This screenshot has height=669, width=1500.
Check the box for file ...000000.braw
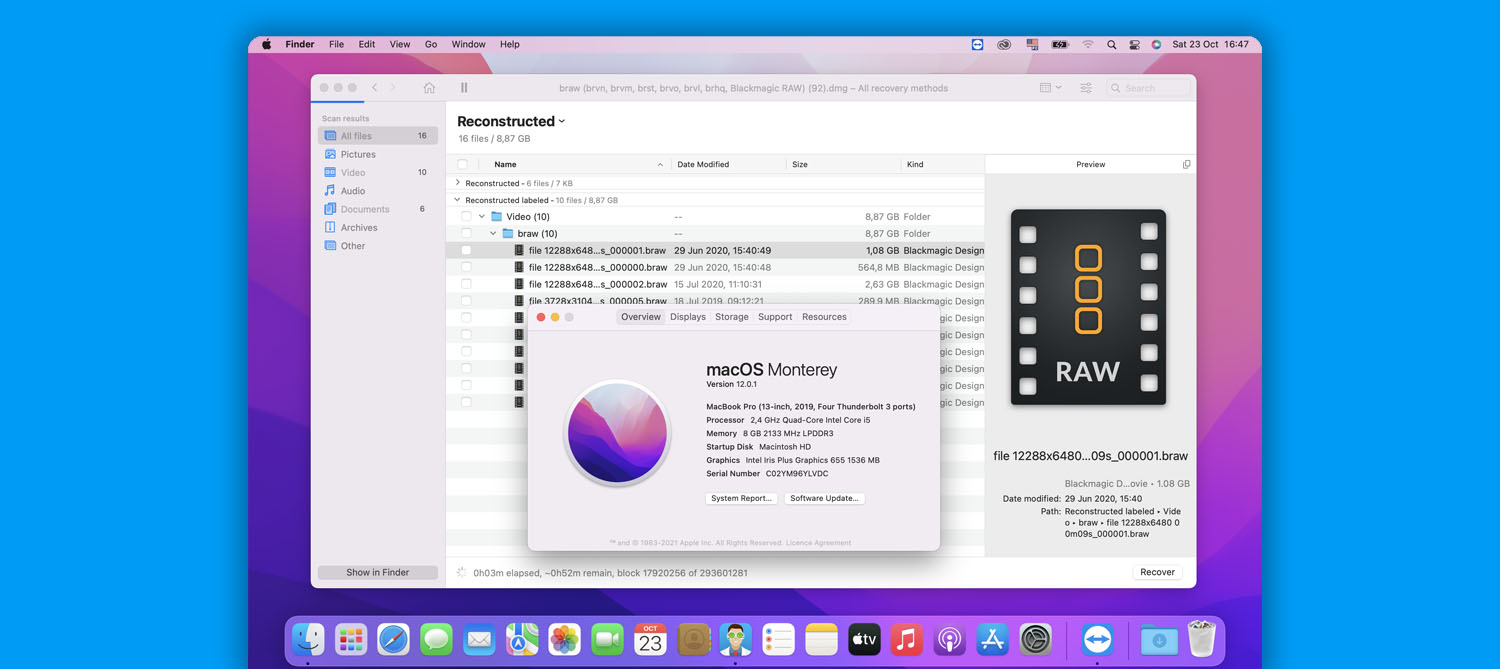466,267
